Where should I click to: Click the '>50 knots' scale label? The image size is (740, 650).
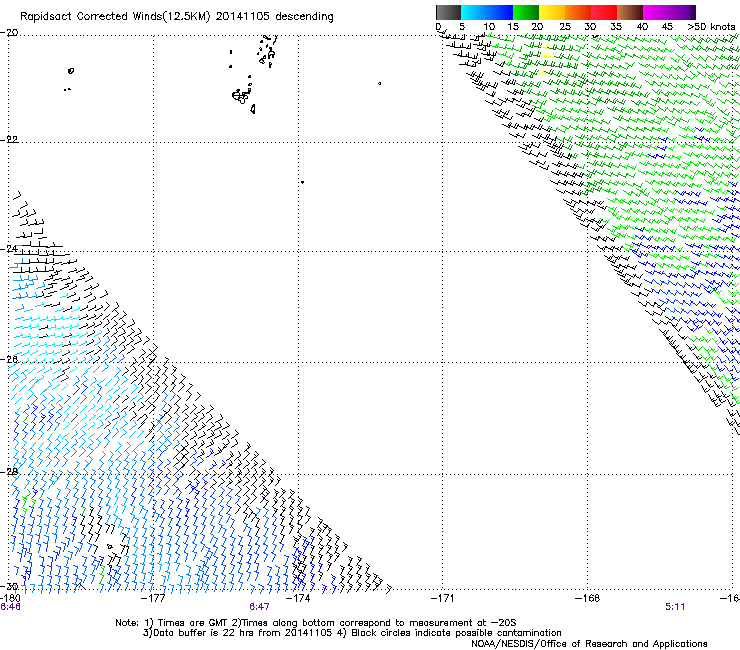[x=711, y=26]
